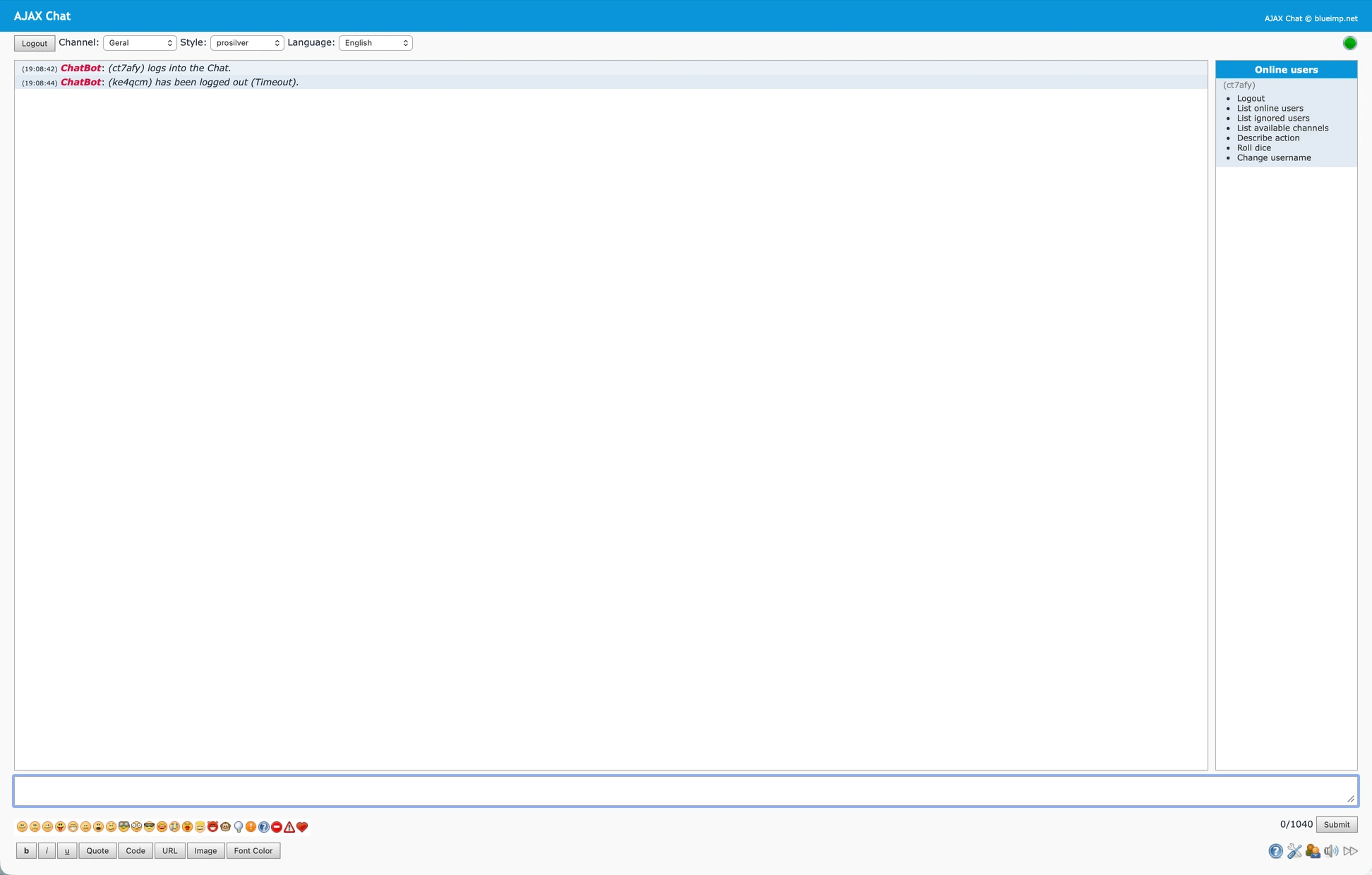Open the Font Color picker button
This screenshot has height=875, width=1372.
pos(253,851)
